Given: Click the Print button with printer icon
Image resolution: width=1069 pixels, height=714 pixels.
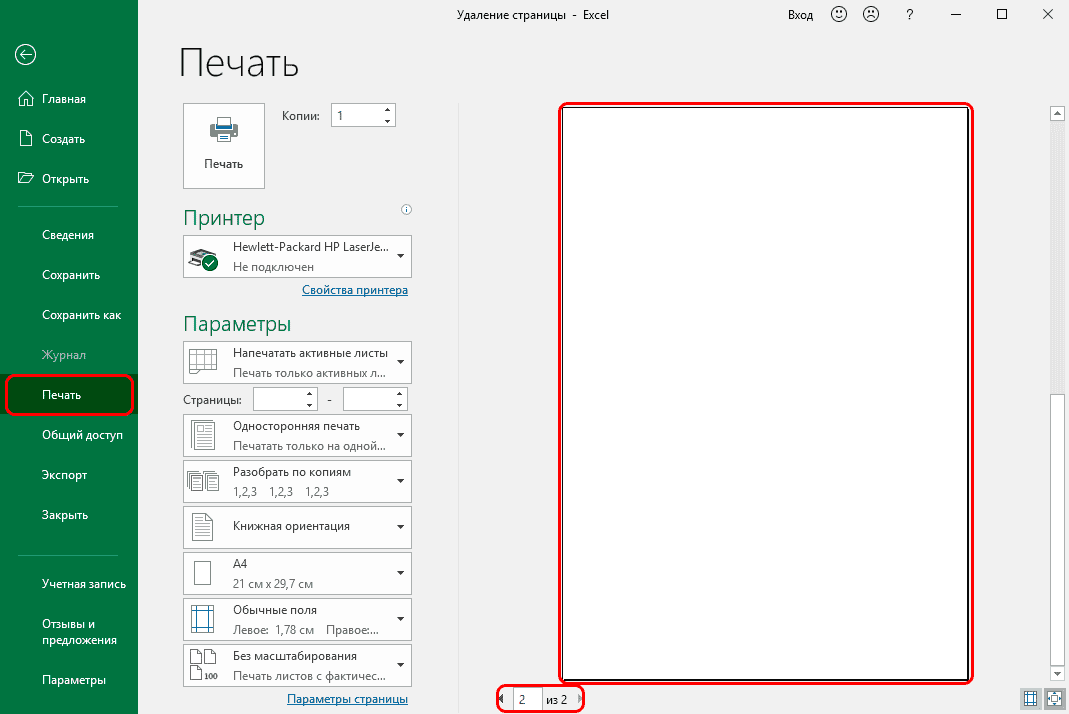Looking at the screenshot, I should click(x=224, y=146).
